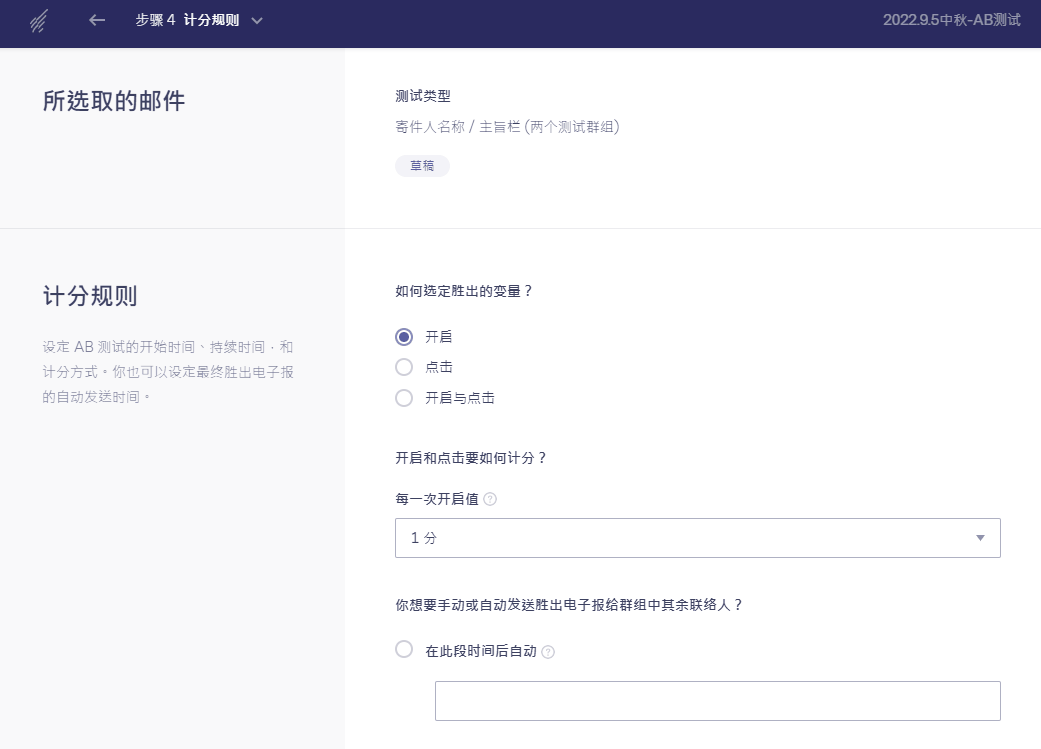
Task: Click the 所选取的邮件 section heading
Action: coord(114,101)
